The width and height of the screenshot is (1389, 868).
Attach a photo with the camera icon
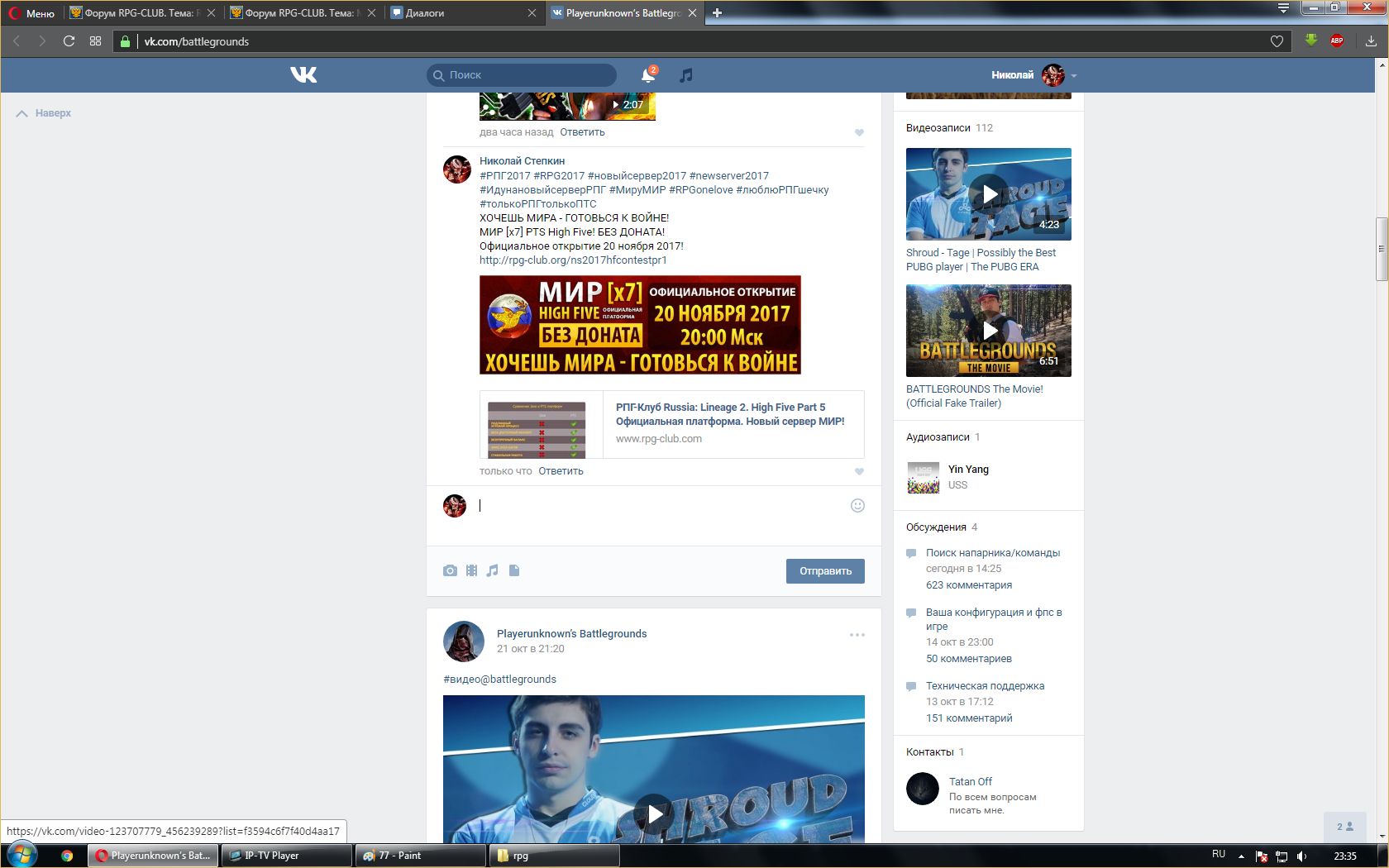pos(450,570)
